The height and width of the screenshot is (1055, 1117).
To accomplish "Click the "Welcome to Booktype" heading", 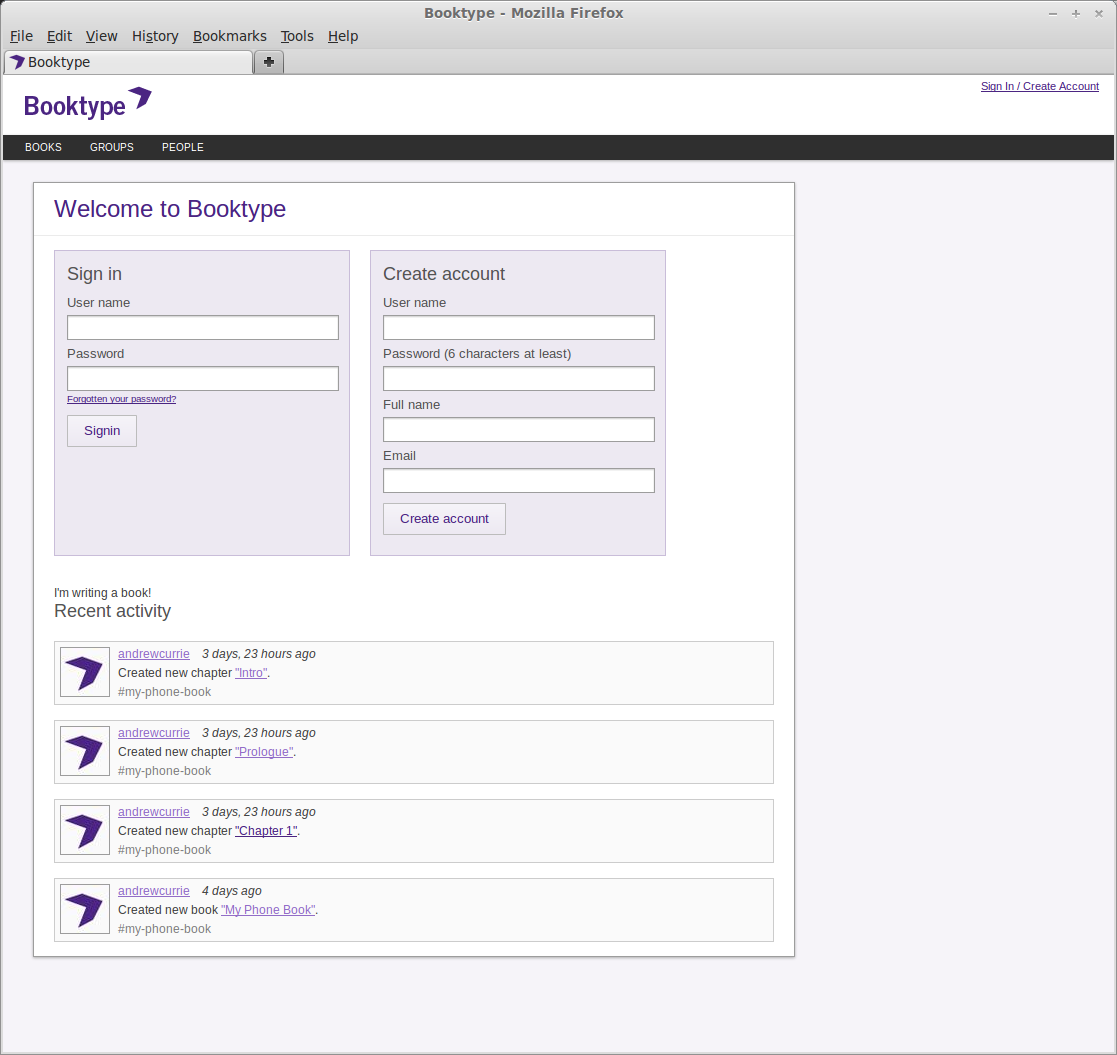I will pyautogui.click(x=170, y=209).
